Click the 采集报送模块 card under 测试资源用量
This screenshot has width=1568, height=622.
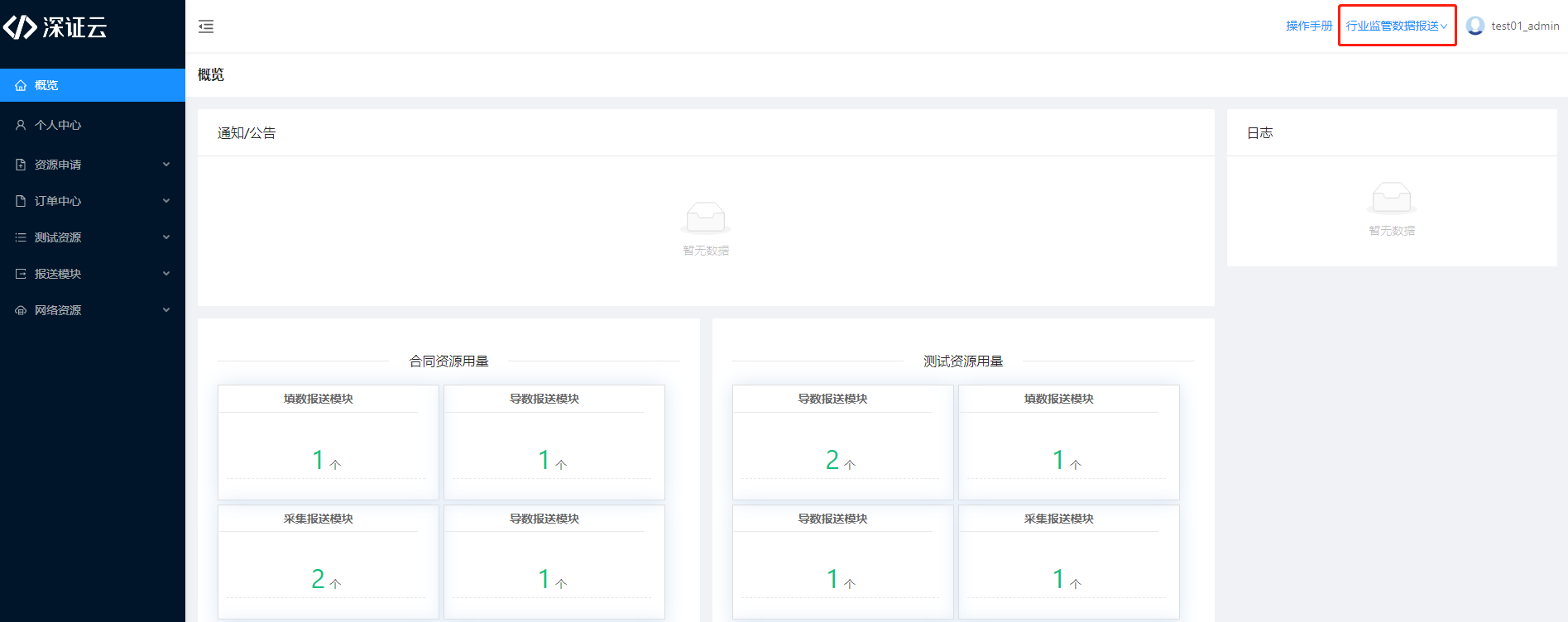tap(1068, 562)
